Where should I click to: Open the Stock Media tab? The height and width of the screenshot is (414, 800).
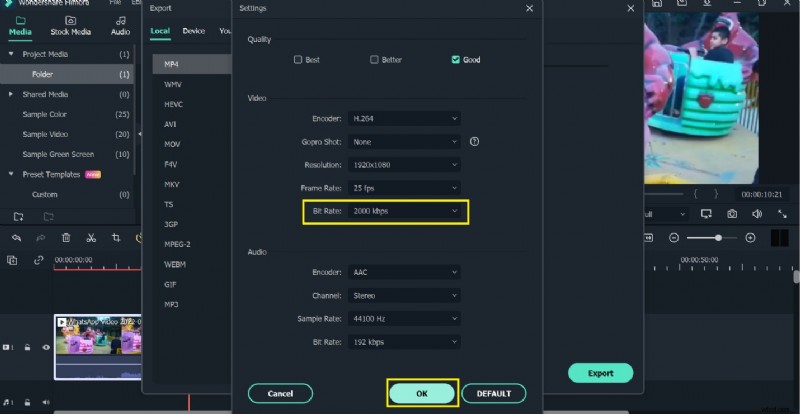(x=69, y=25)
